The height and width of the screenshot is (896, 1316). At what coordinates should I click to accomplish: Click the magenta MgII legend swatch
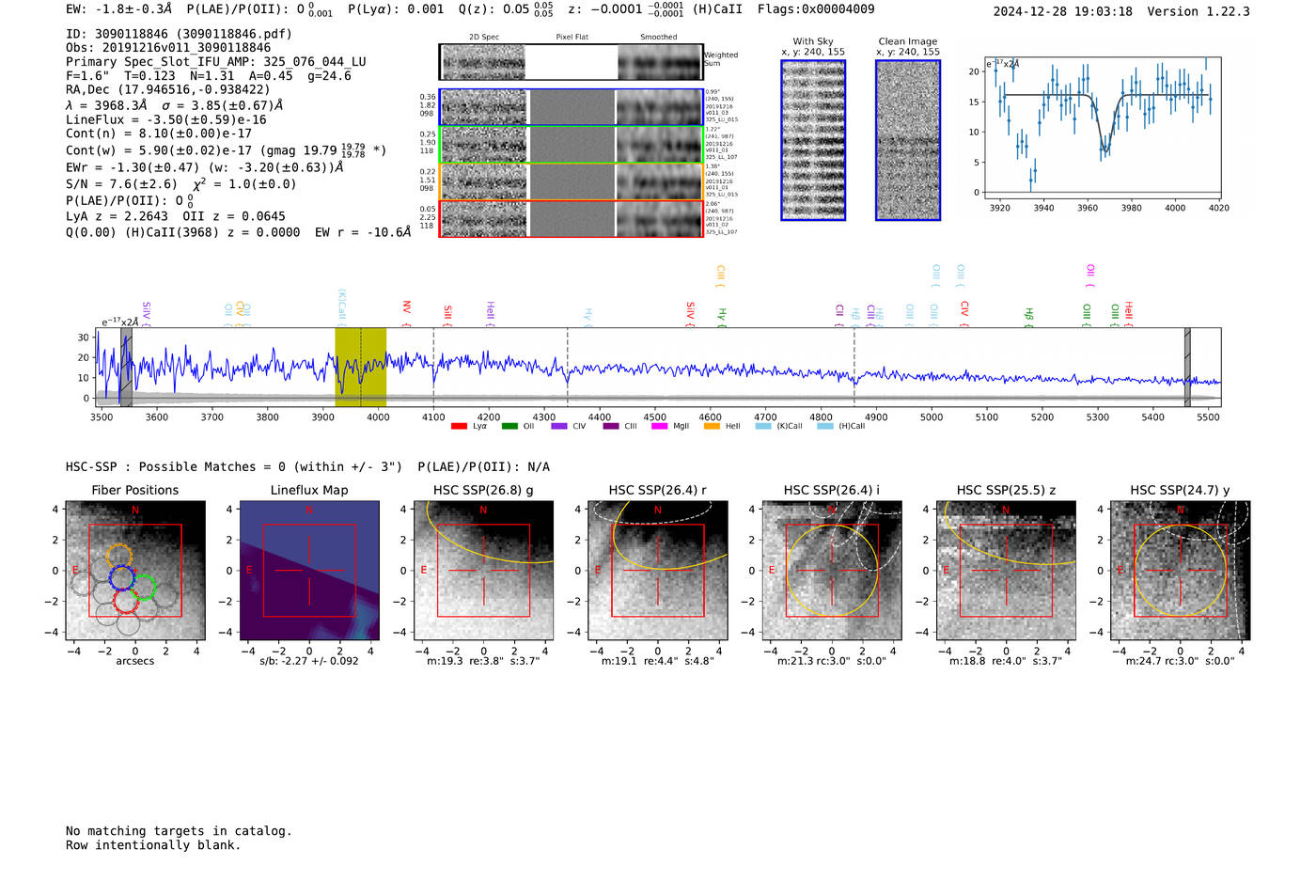click(659, 426)
